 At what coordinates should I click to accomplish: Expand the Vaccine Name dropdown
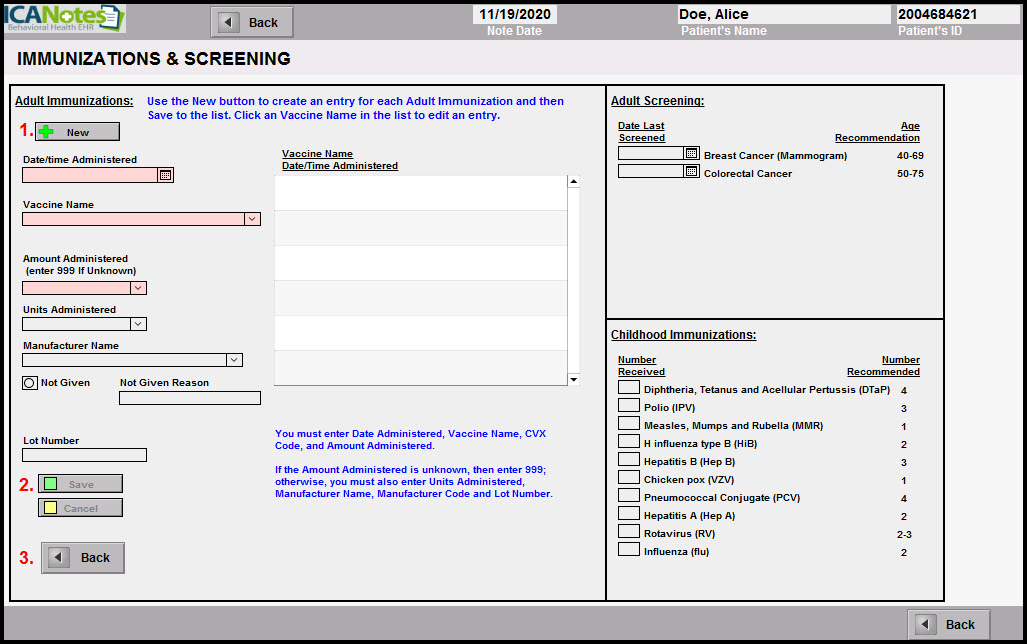pyautogui.click(x=252, y=219)
